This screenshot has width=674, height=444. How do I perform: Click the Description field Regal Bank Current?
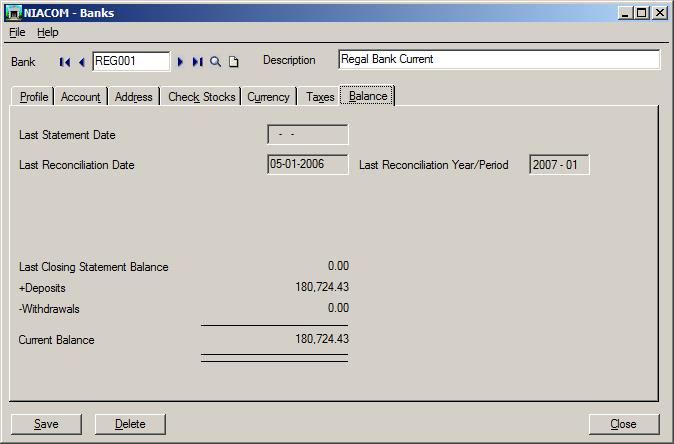pos(499,59)
